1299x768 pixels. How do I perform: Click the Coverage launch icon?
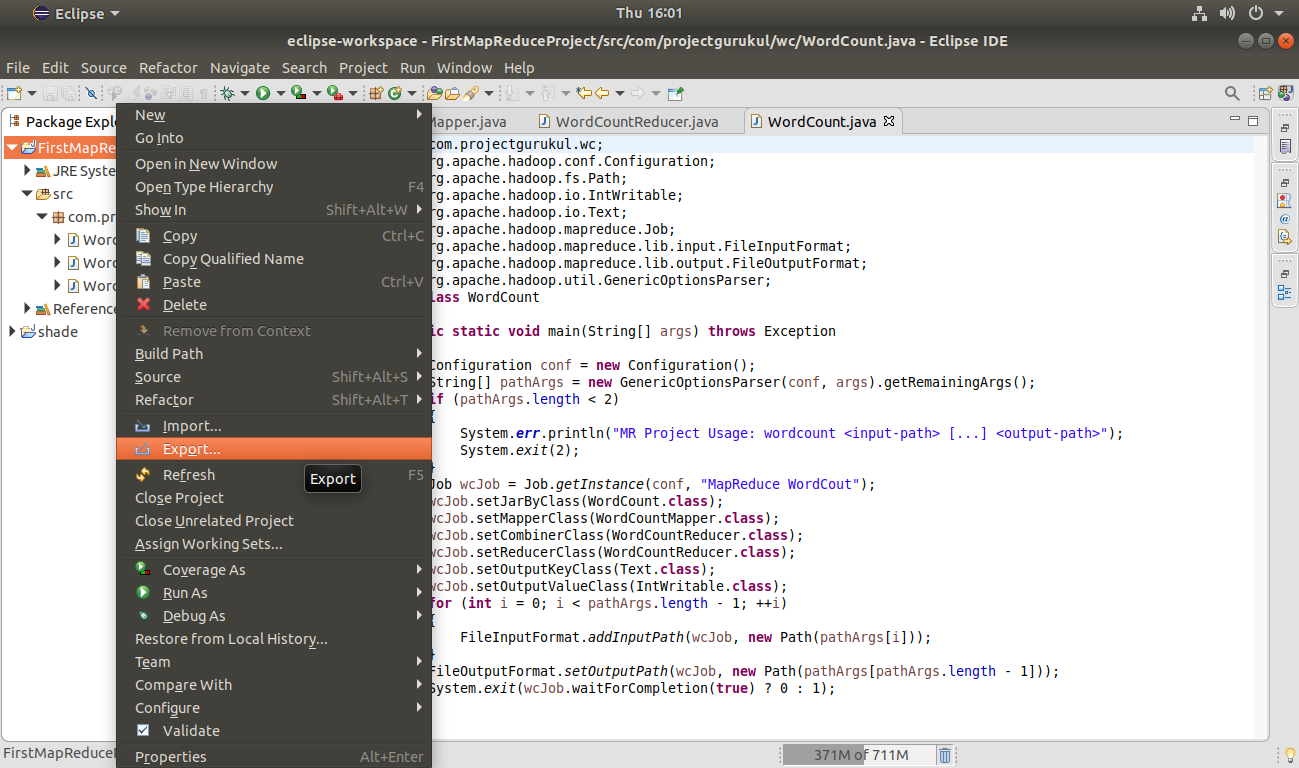[298, 93]
